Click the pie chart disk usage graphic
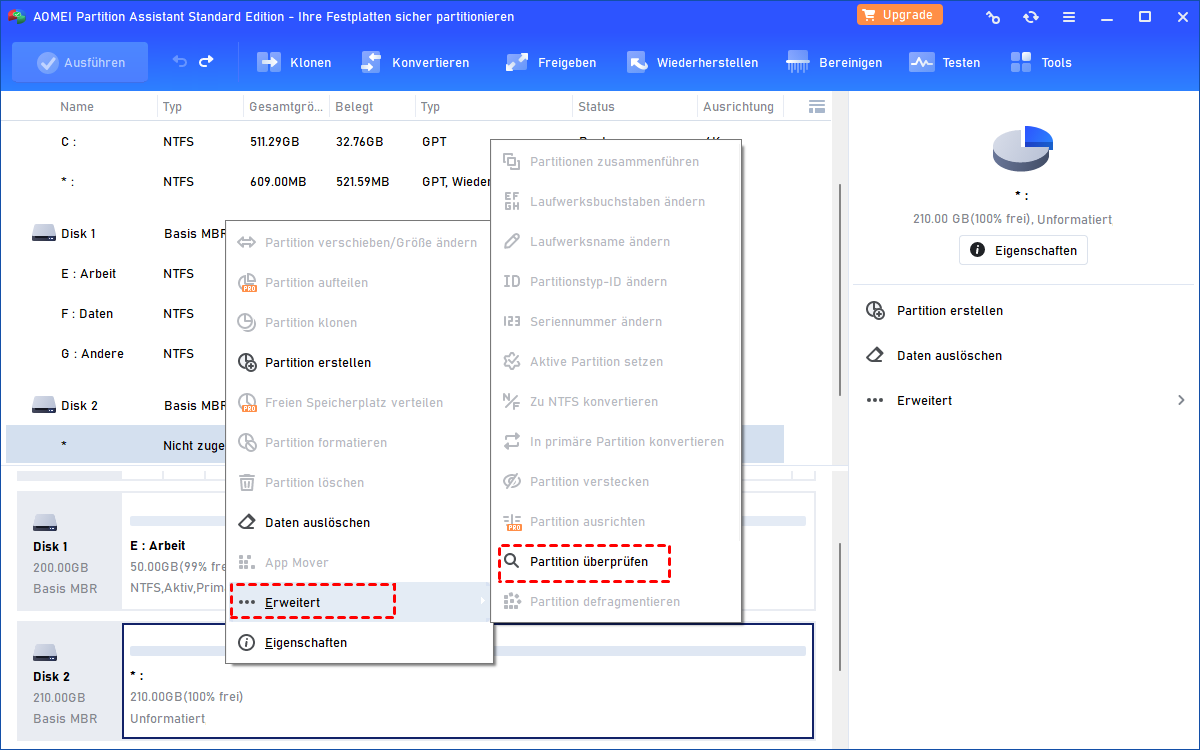The height and width of the screenshot is (750, 1200). coord(1022,148)
